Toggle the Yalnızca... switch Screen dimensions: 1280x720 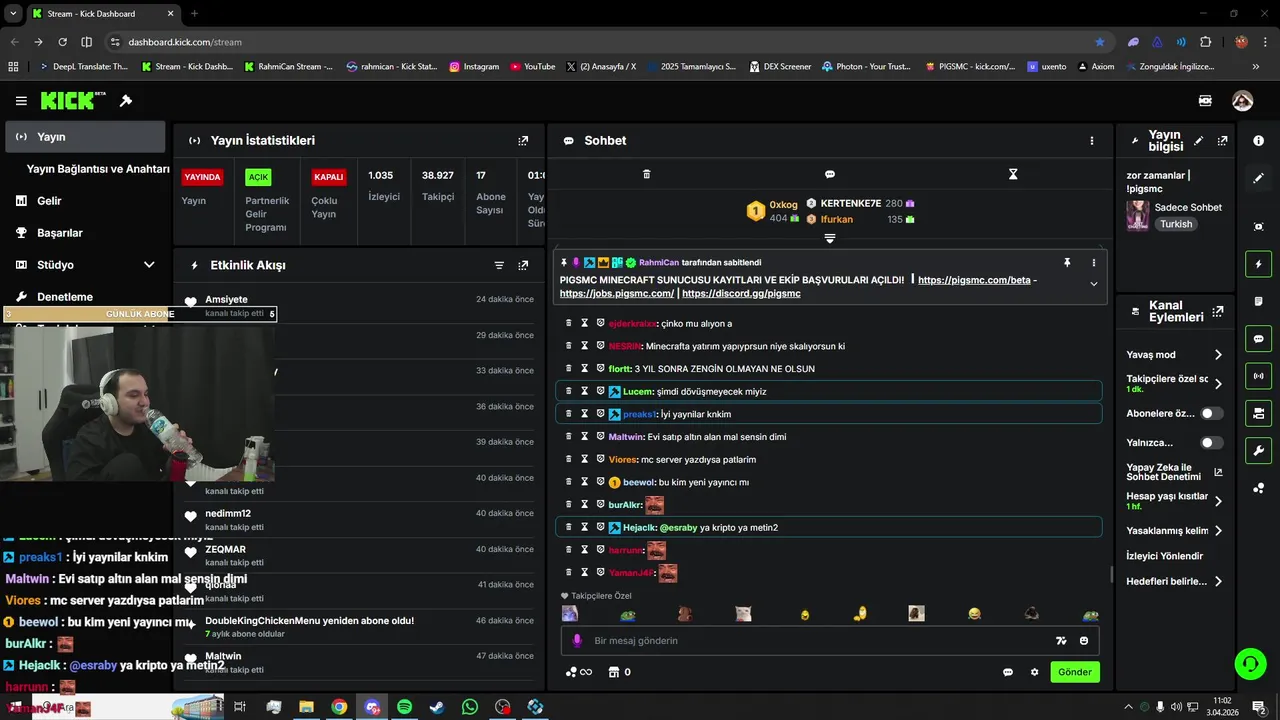coord(1211,442)
